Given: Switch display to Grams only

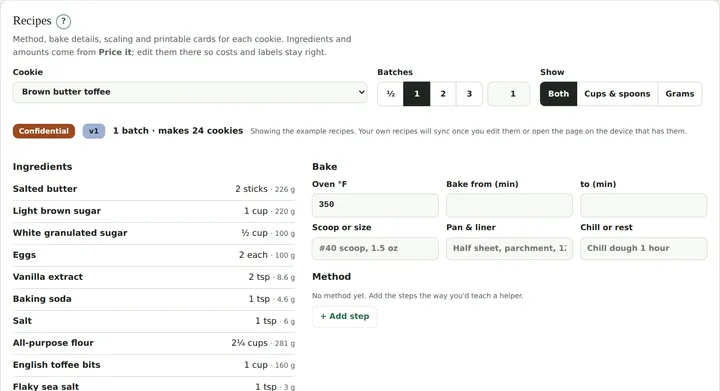Looking at the screenshot, I should (680, 94).
